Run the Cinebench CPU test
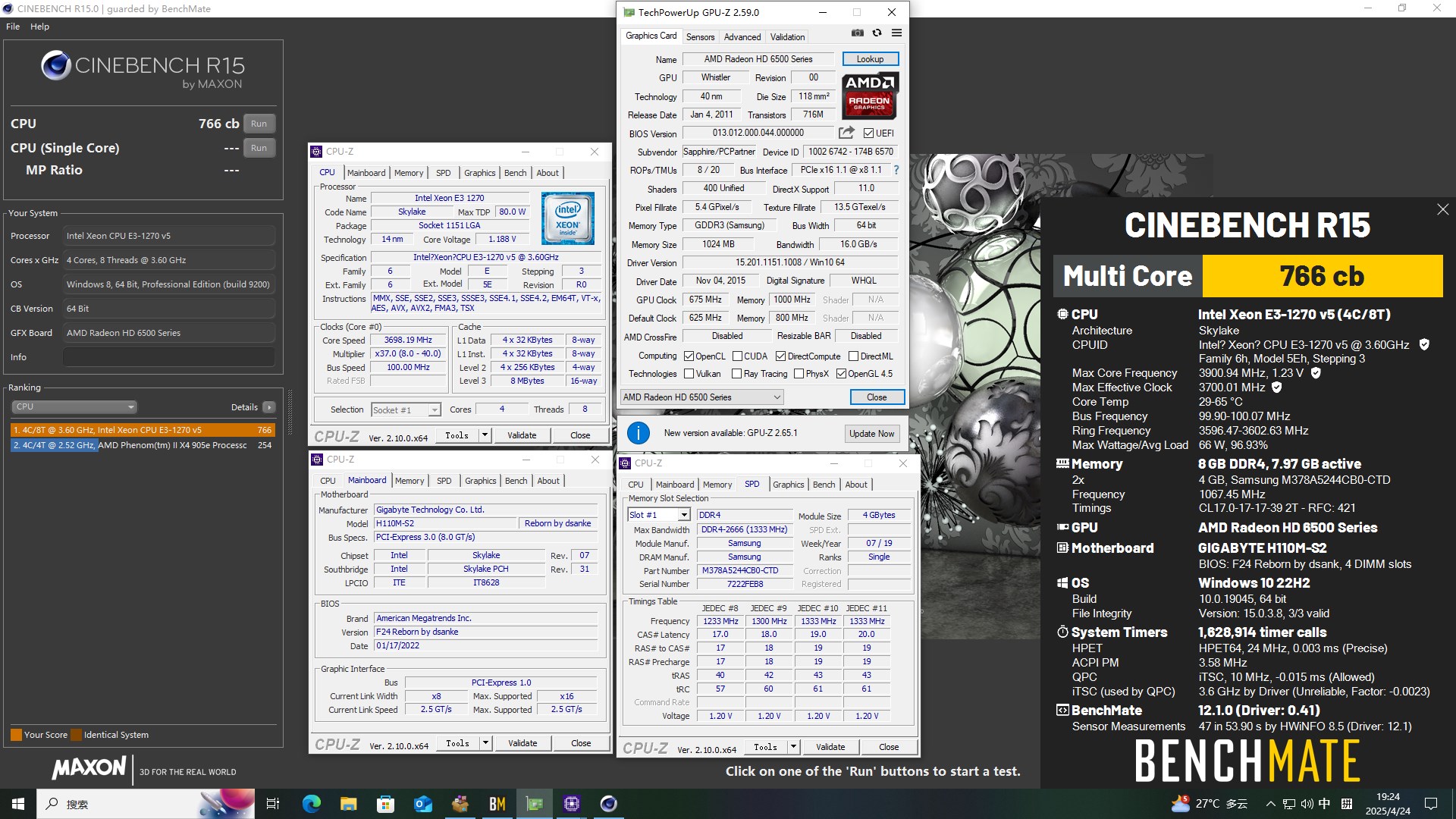 [x=259, y=124]
